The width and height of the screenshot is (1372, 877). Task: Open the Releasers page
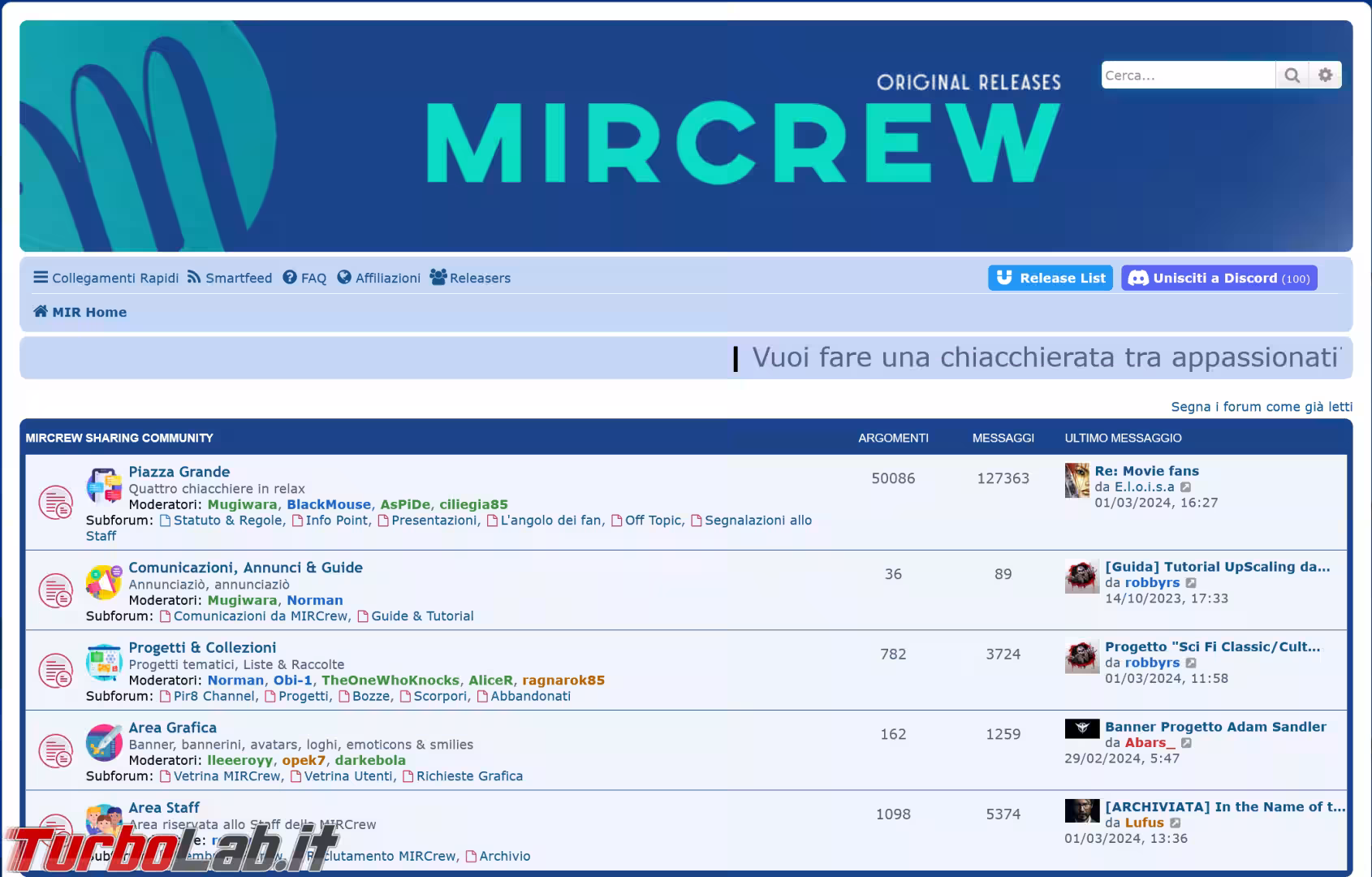470,278
